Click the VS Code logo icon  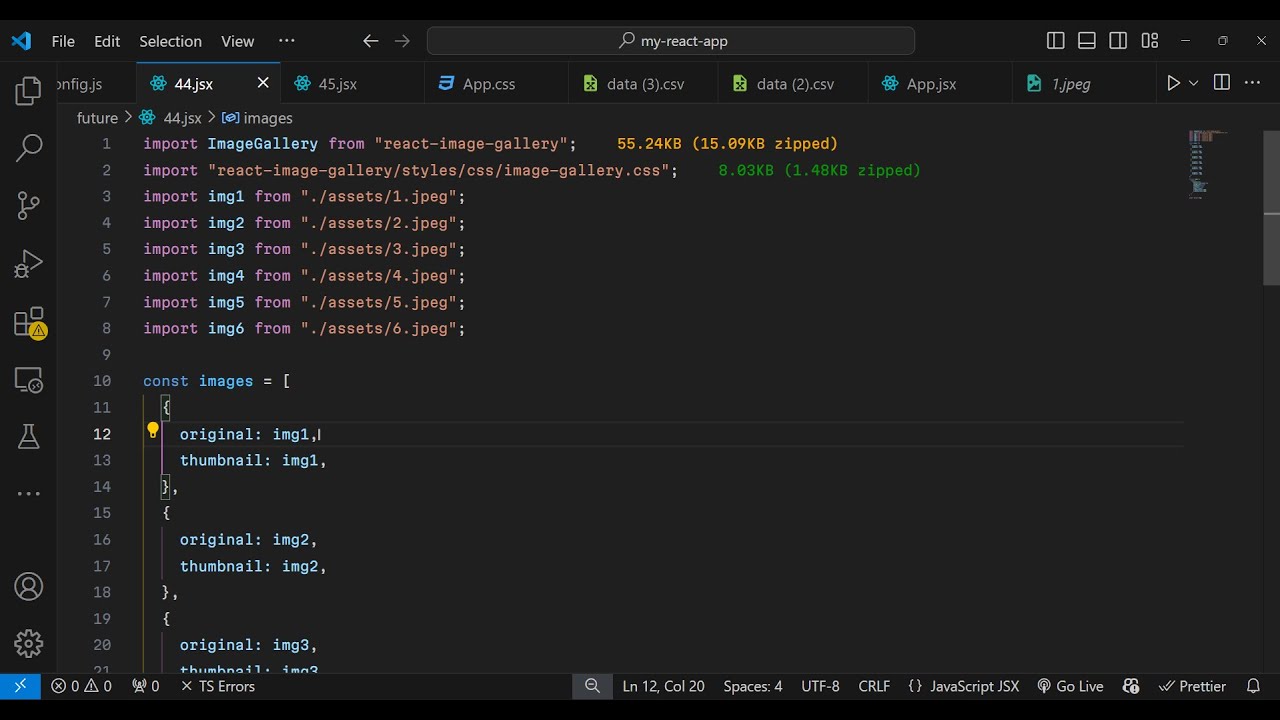pyautogui.click(x=21, y=41)
